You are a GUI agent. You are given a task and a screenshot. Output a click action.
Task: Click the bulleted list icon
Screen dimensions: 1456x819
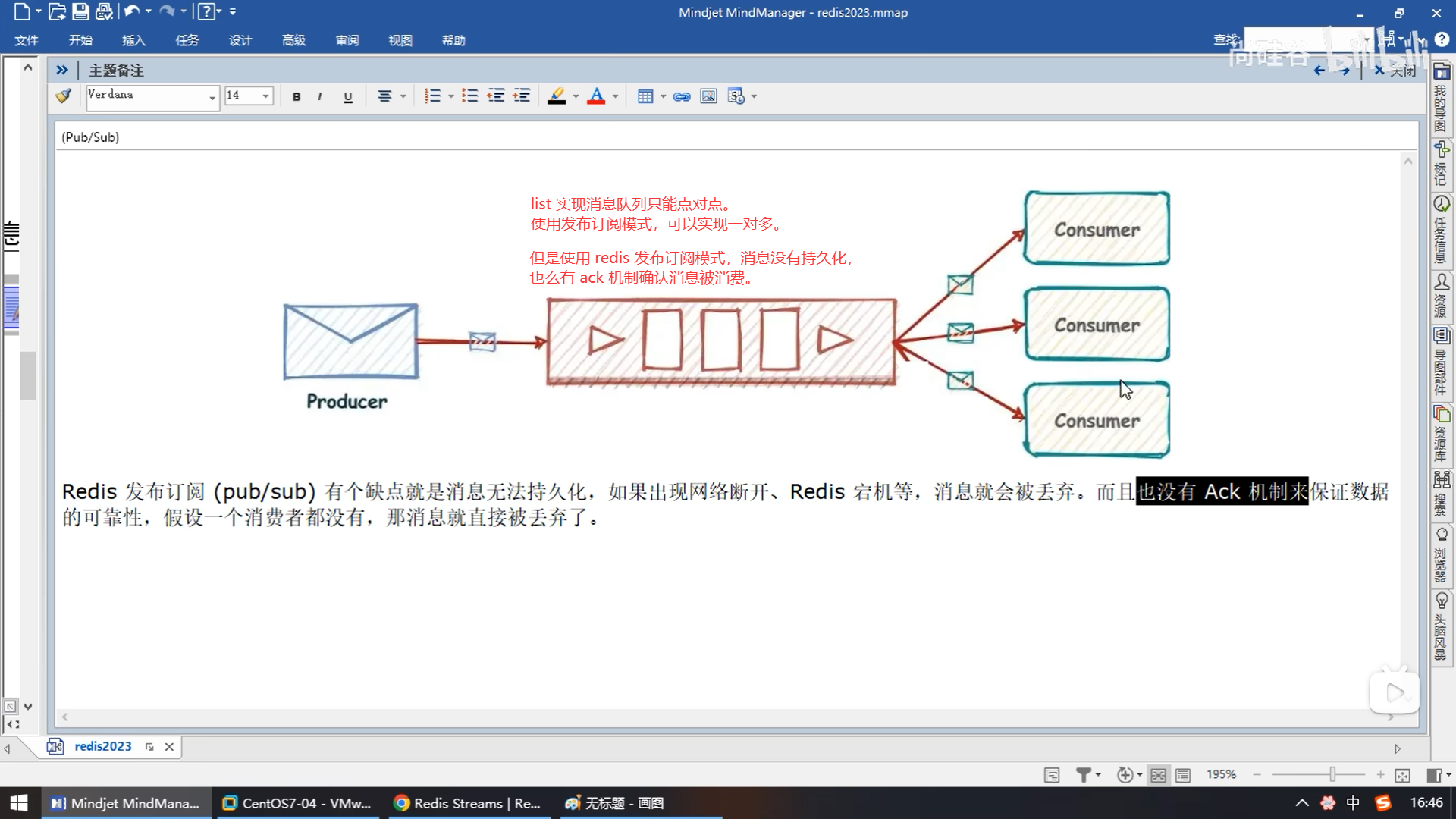pos(469,96)
